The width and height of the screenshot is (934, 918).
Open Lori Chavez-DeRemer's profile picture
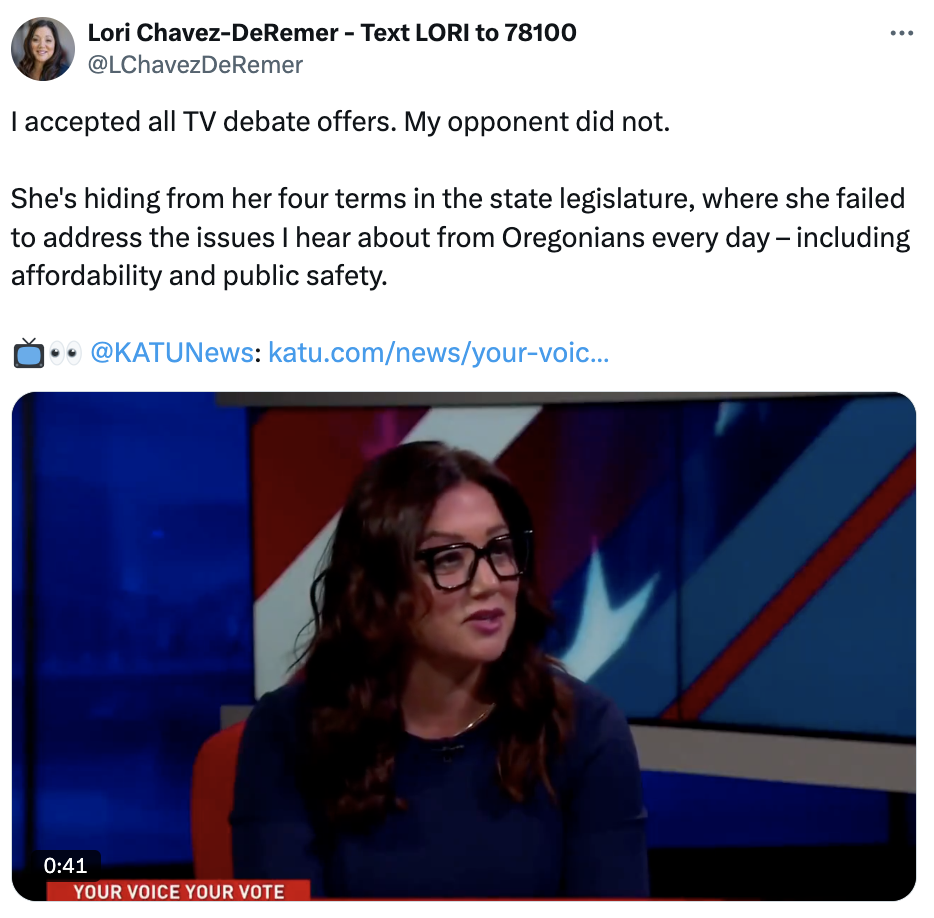[43, 49]
